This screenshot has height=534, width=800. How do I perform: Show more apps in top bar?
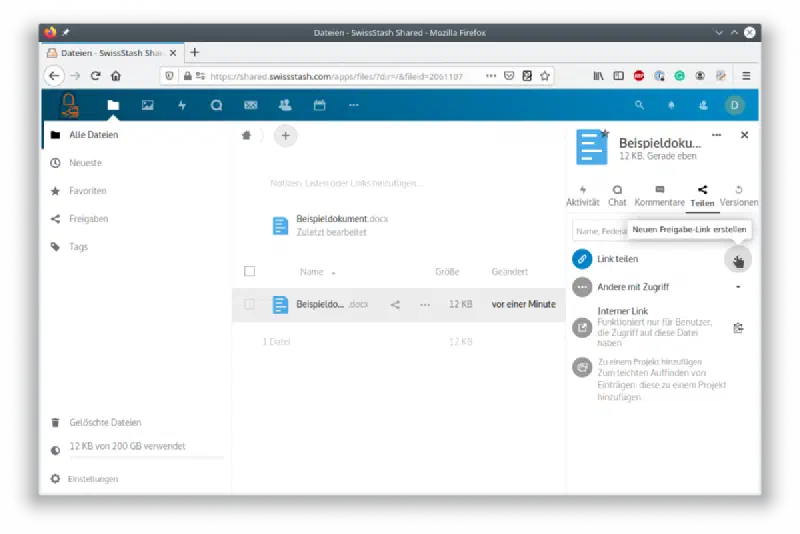point(354,105)
